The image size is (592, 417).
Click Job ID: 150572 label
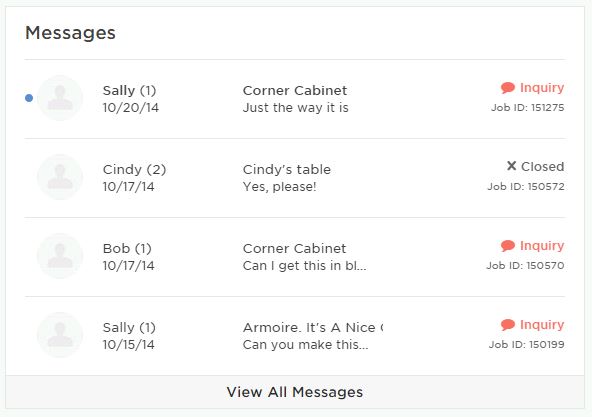[526, 187]
